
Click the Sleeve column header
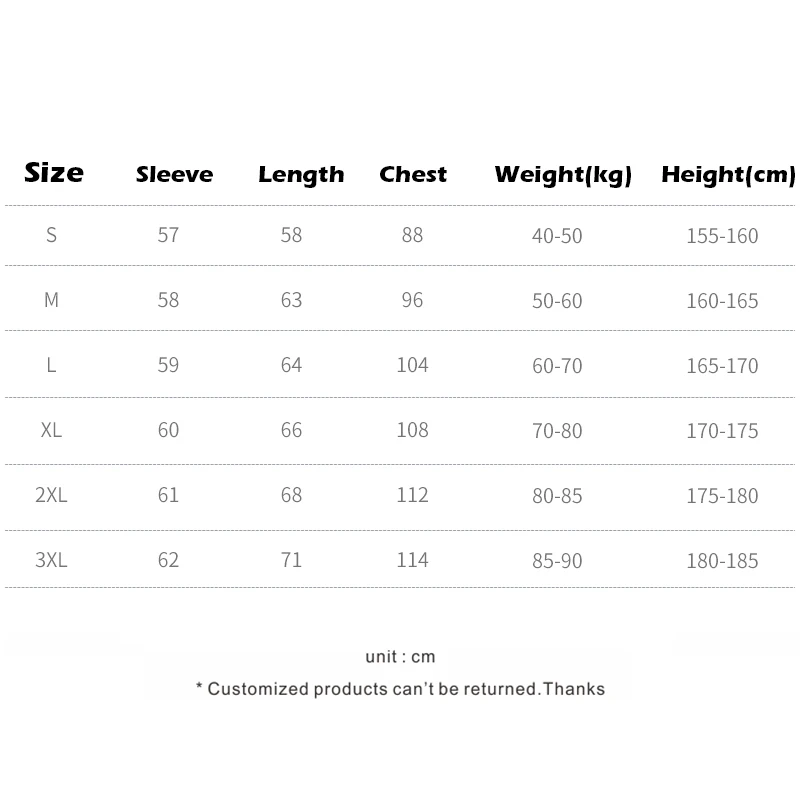pyautogui.click(x=174, y=175)
